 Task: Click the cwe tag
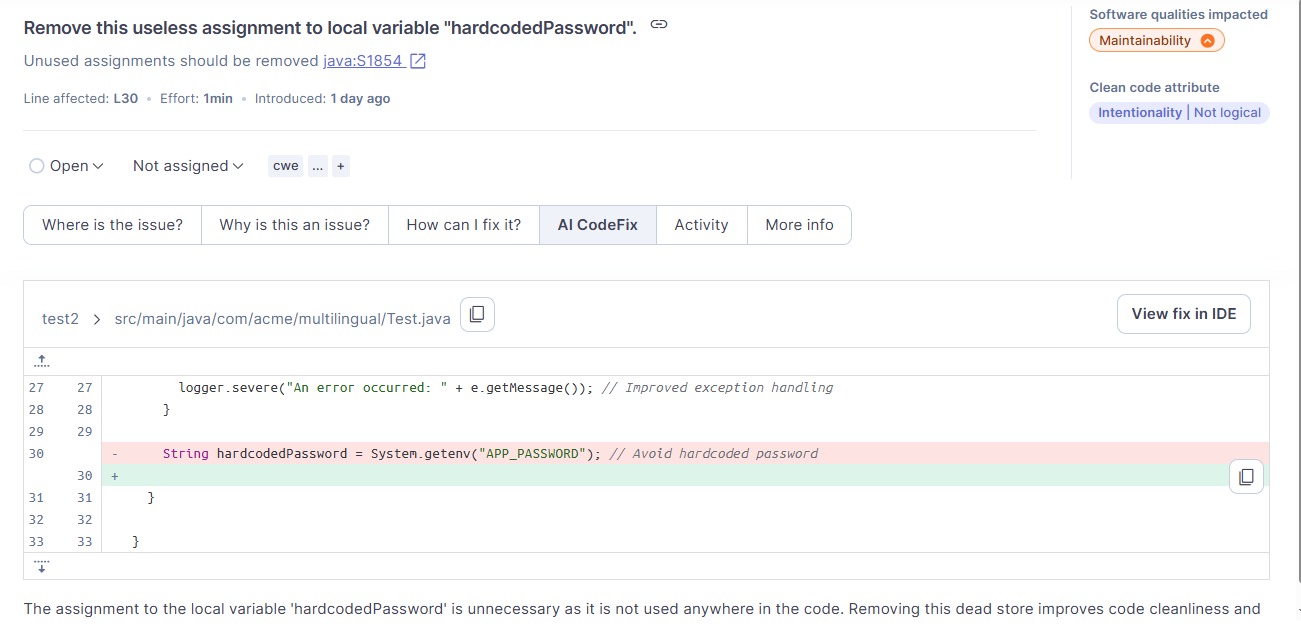(x=286, y=166)
